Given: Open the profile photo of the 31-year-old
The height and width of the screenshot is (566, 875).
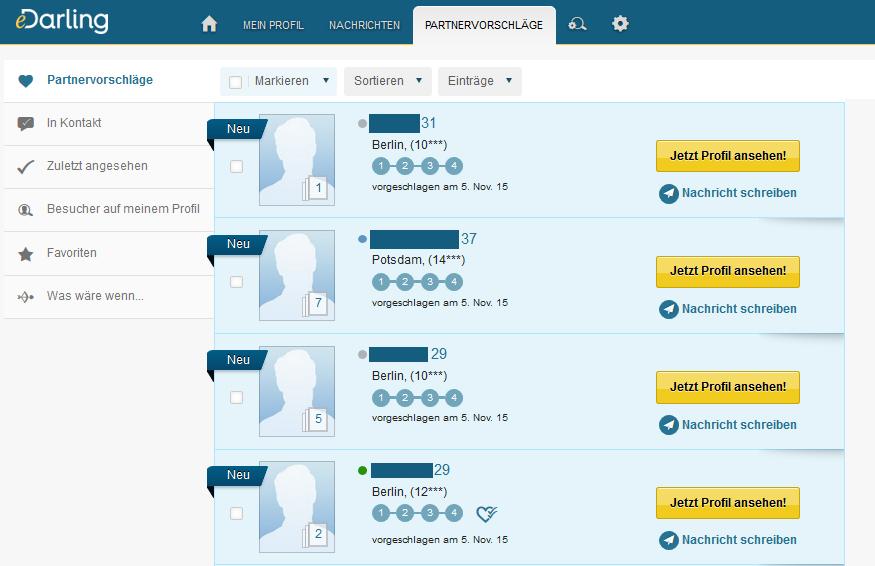Looking at the screenshot, I should pyautogui.click(x=297, y=160).
